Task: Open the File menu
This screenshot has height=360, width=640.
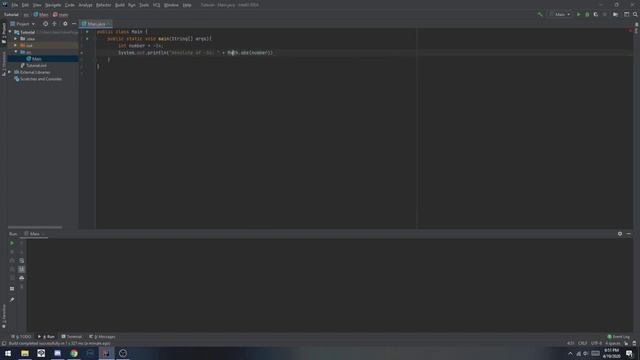Action: coord(15,5)
